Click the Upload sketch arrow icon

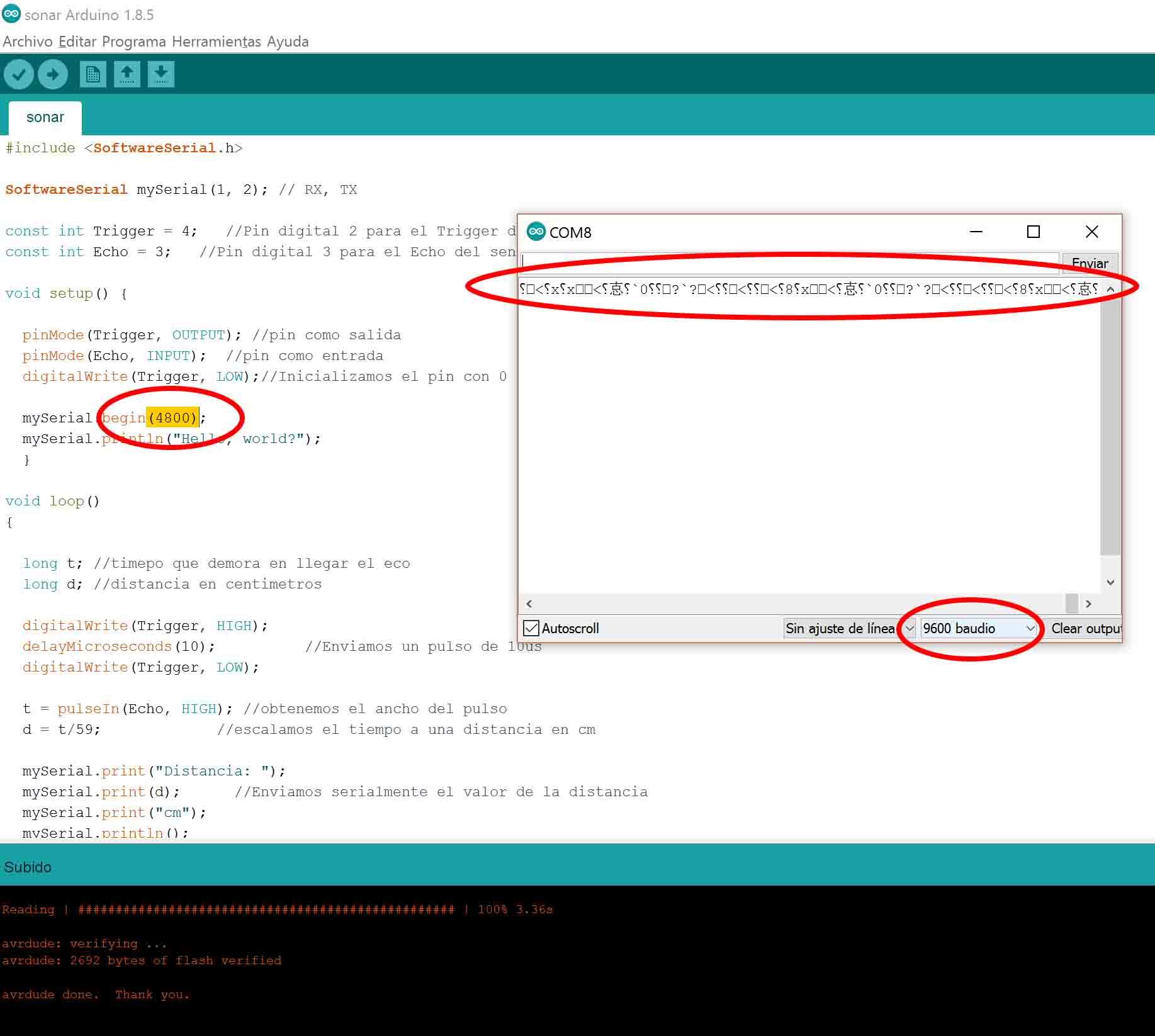coord(53,74)
